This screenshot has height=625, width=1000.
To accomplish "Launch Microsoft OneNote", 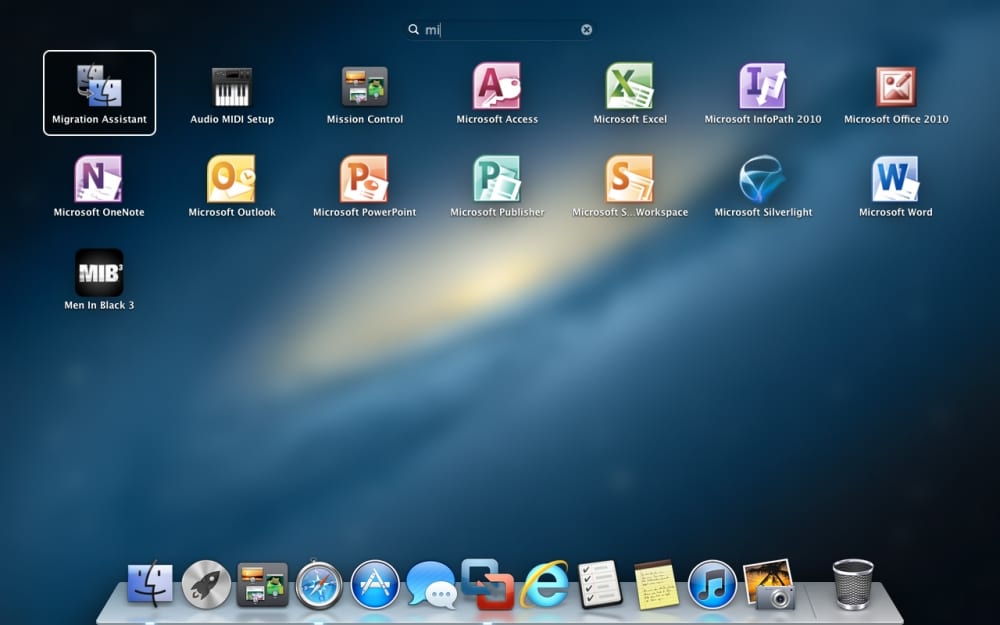I will [x=98, y=179].
